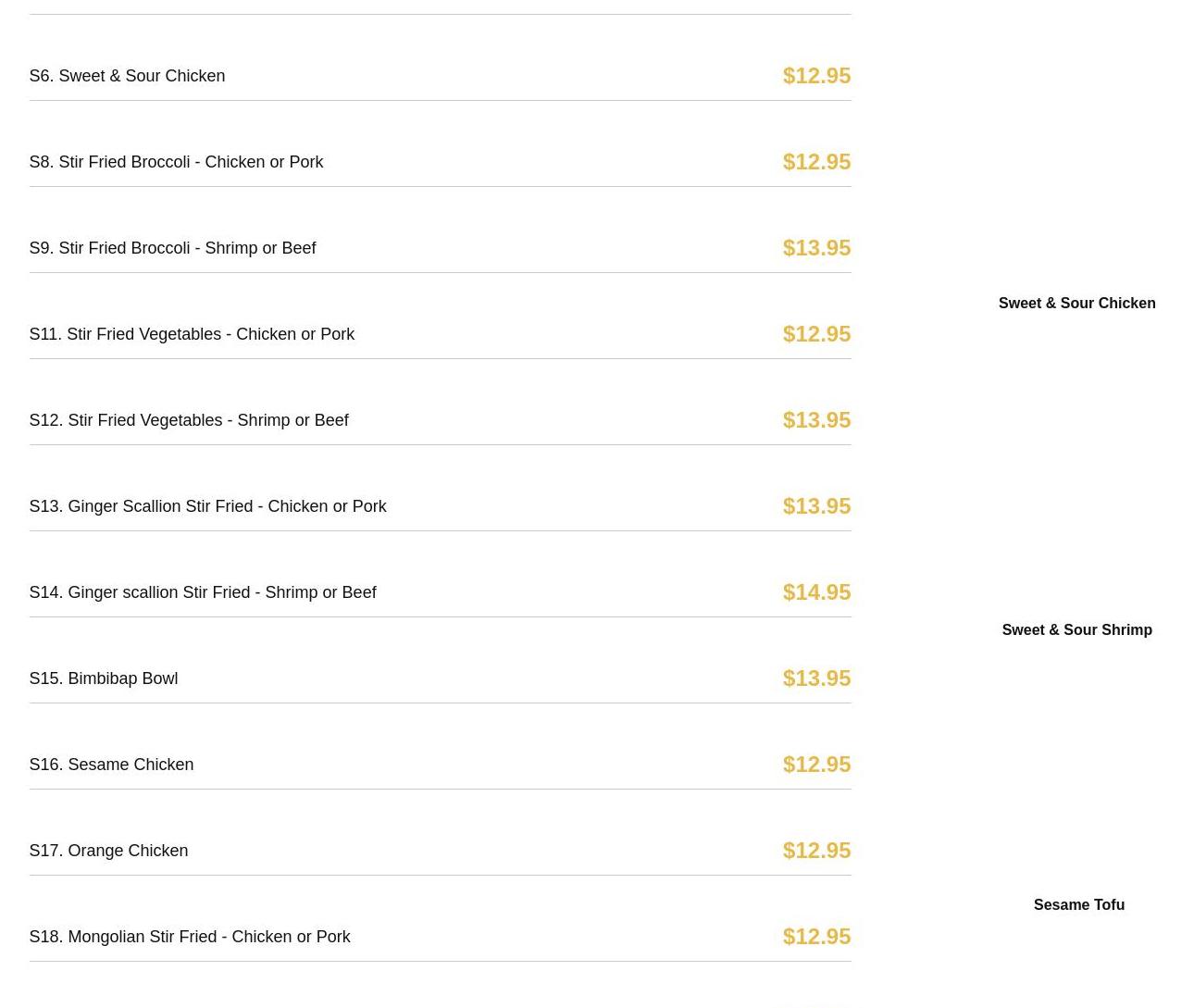Image resolution: width=1194 pixels, height=1008 pixels.
Task: Click S13. Ginger Scallion Stir Fried - Chicken or Pork
Action: click(x=207, y=506)
